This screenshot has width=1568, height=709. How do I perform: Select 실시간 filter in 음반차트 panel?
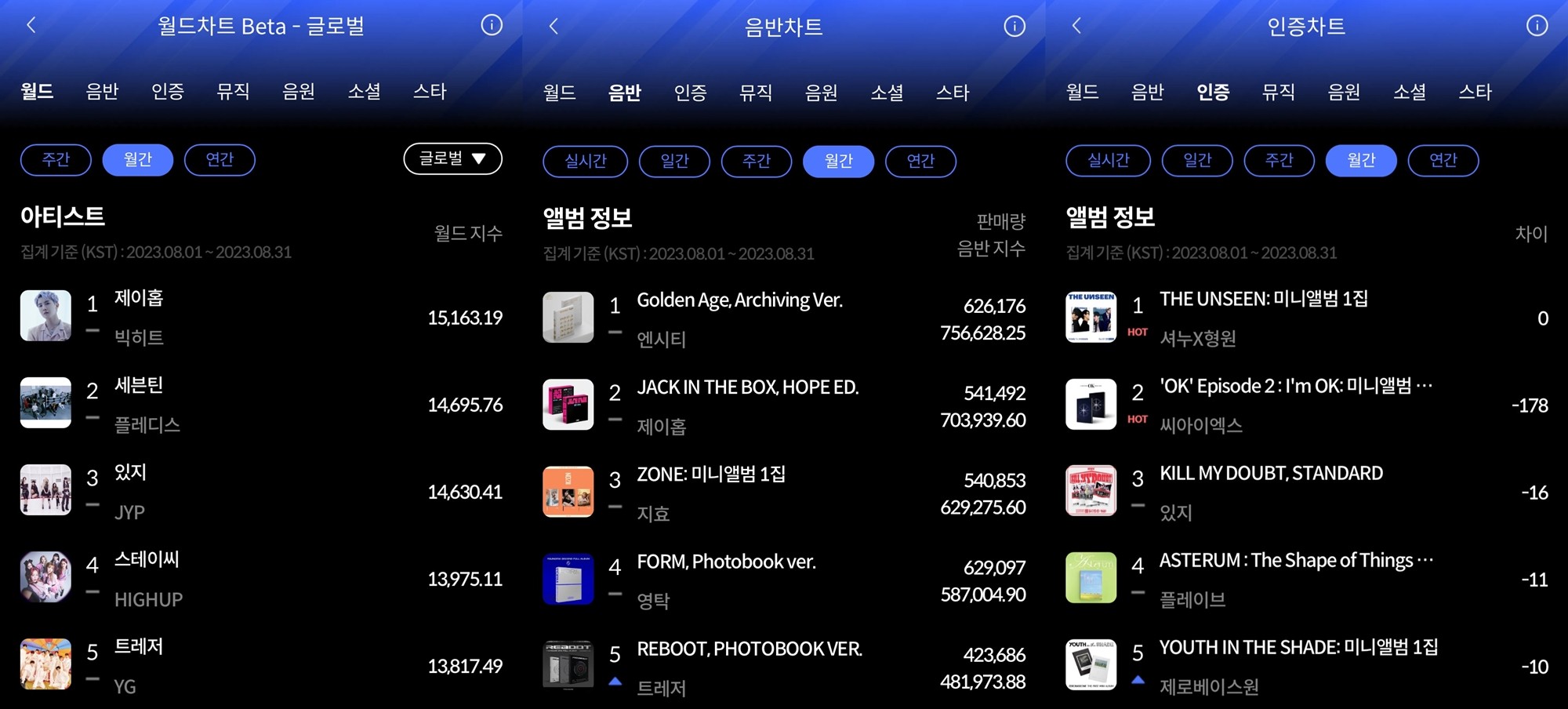click(x=586, y=162)
